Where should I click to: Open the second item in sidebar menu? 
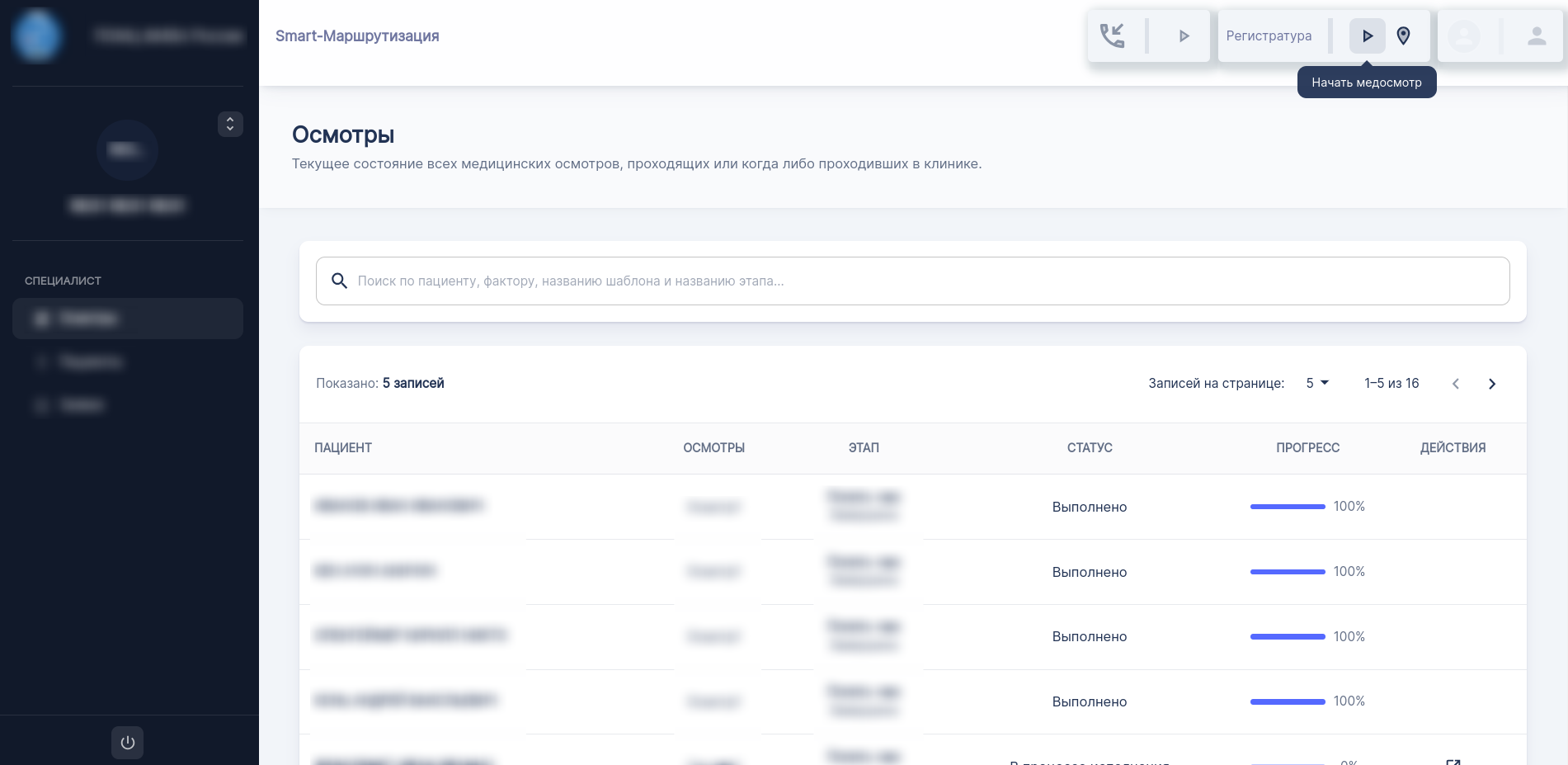pyautogui.click(x=91, y=361)
